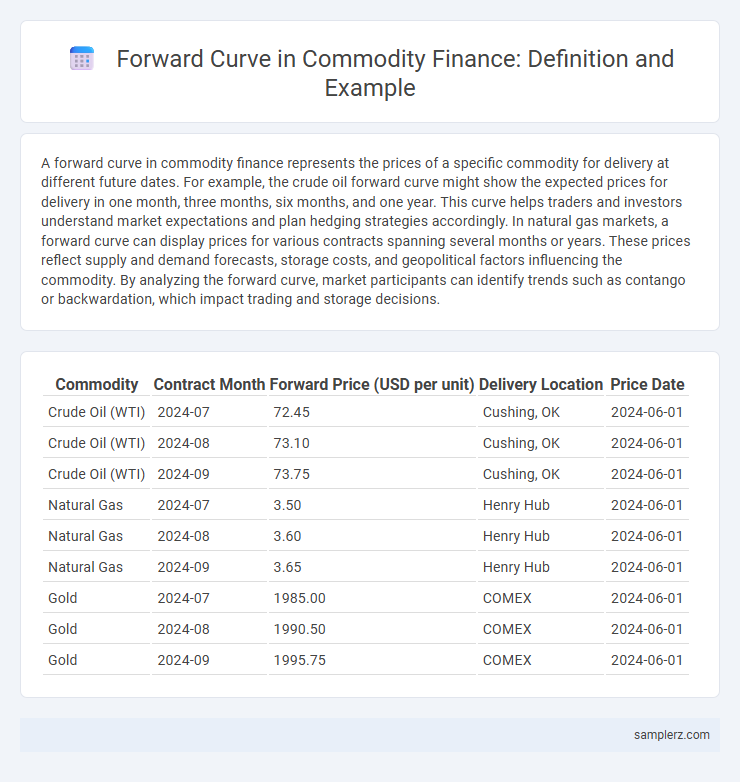Click COMEX in the 1995.75 row

(507, 660)
